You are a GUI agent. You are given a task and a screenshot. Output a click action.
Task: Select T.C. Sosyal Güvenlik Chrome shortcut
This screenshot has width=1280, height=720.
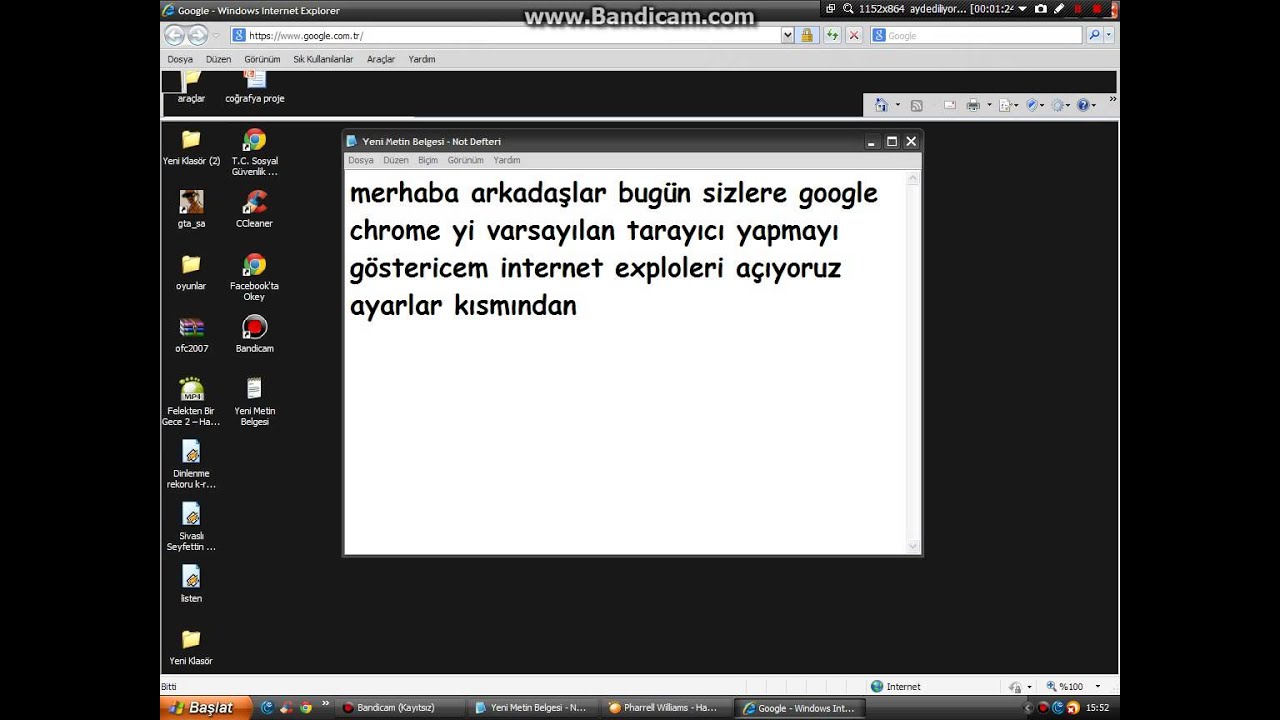[254, 152]
